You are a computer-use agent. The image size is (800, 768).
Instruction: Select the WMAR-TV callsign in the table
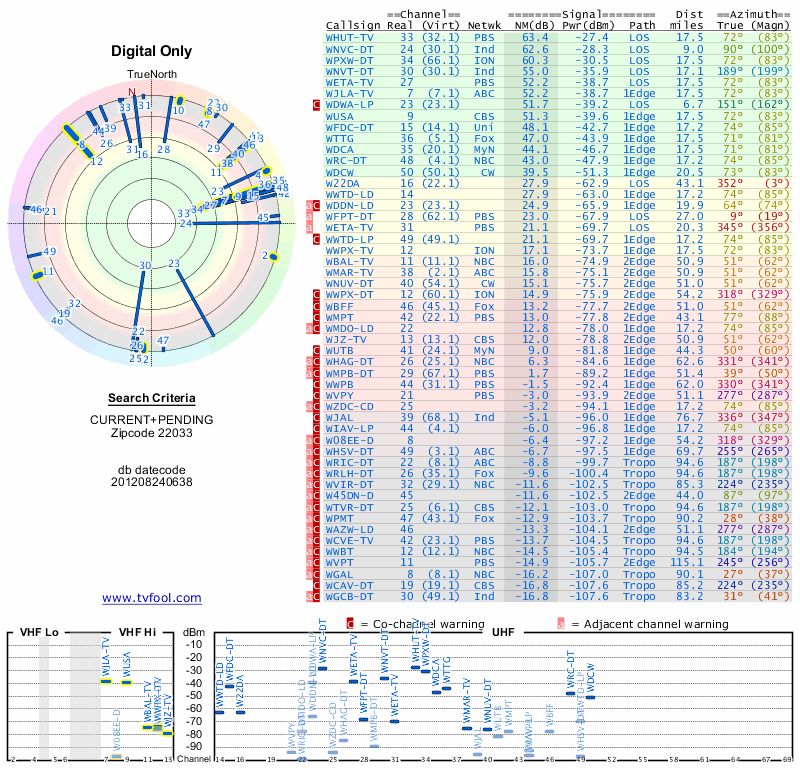click(x=349, y=272)
